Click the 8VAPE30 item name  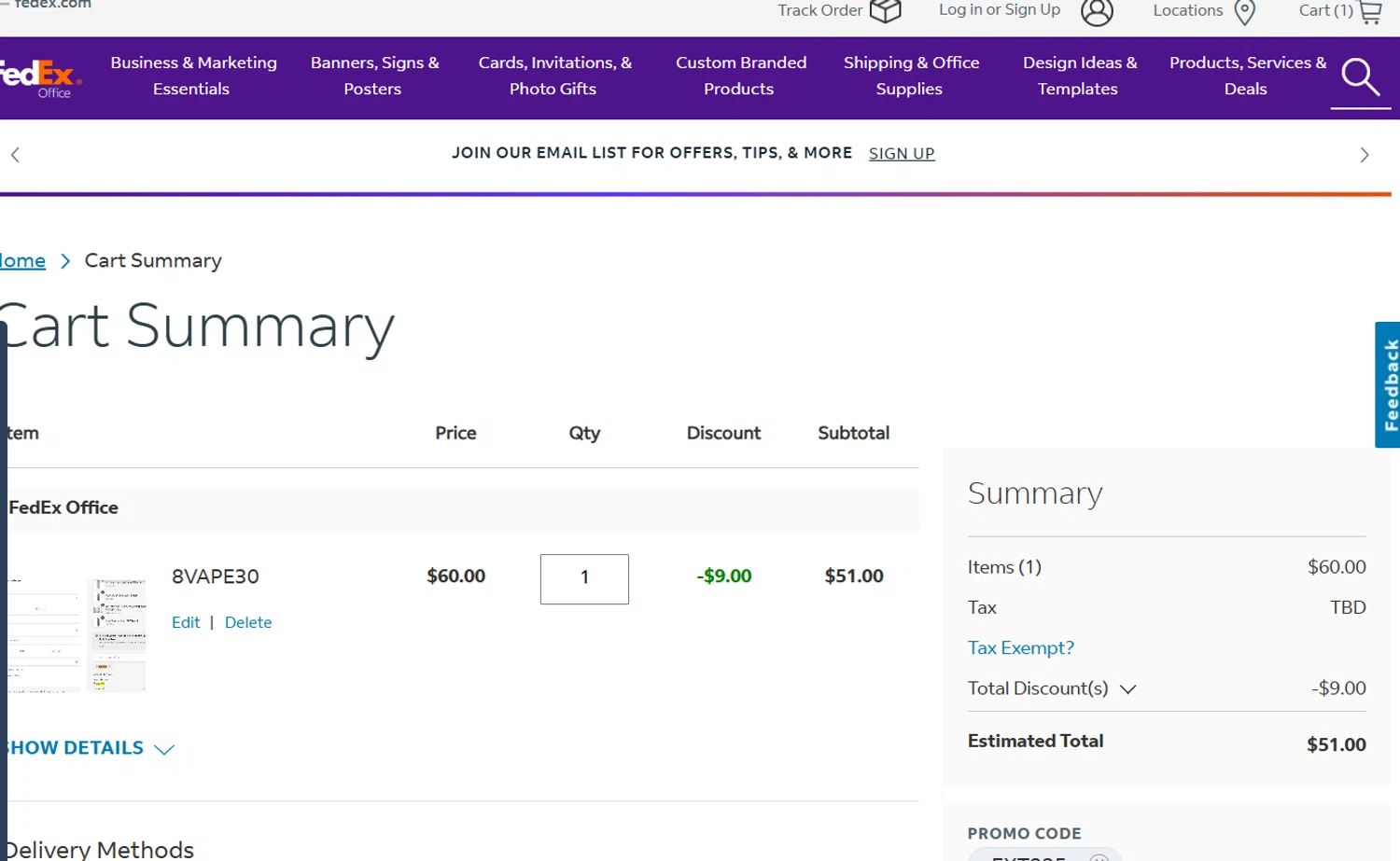click(x=216, y=576)
